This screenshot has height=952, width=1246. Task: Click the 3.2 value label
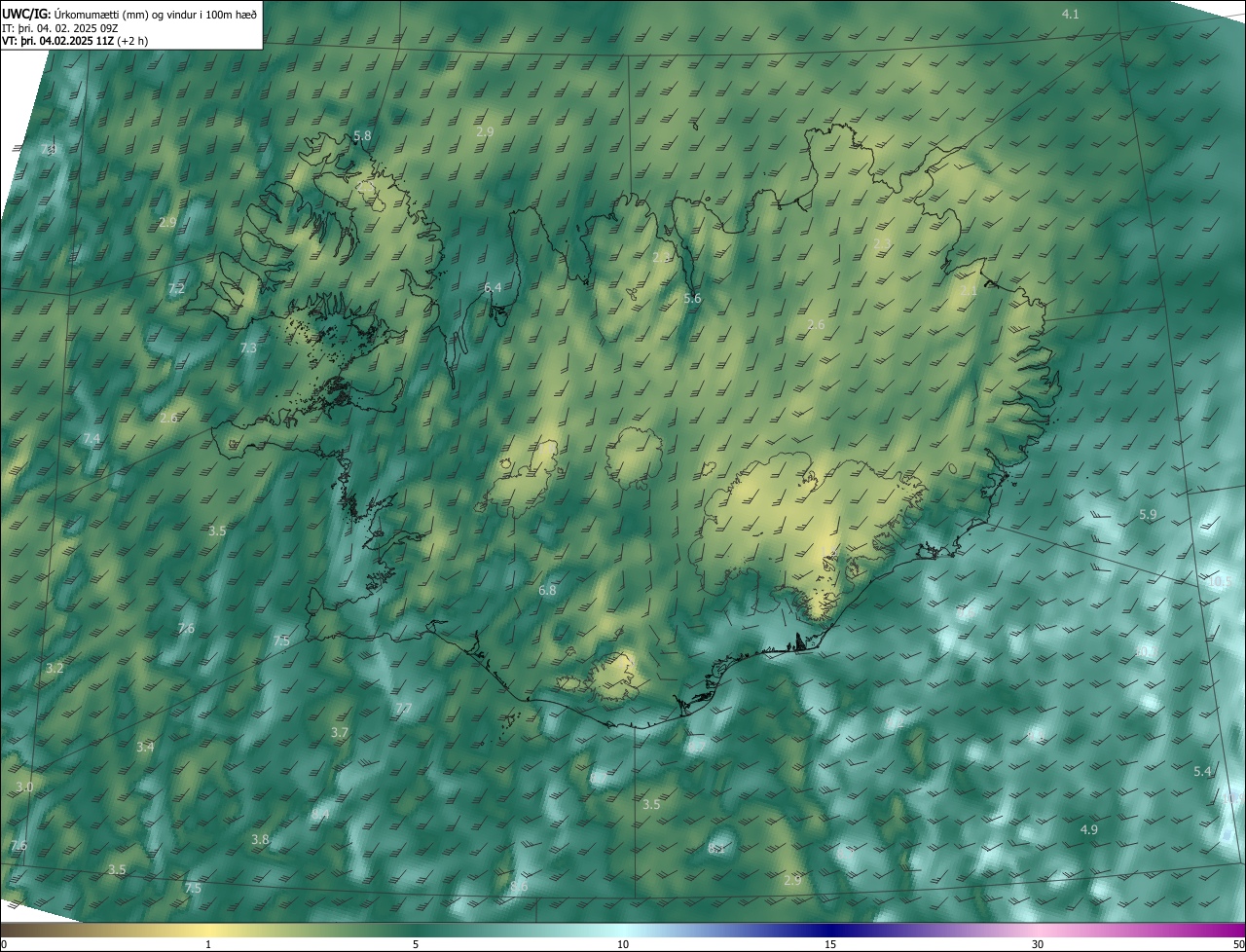pyautogui.click(x=55, y=668)
